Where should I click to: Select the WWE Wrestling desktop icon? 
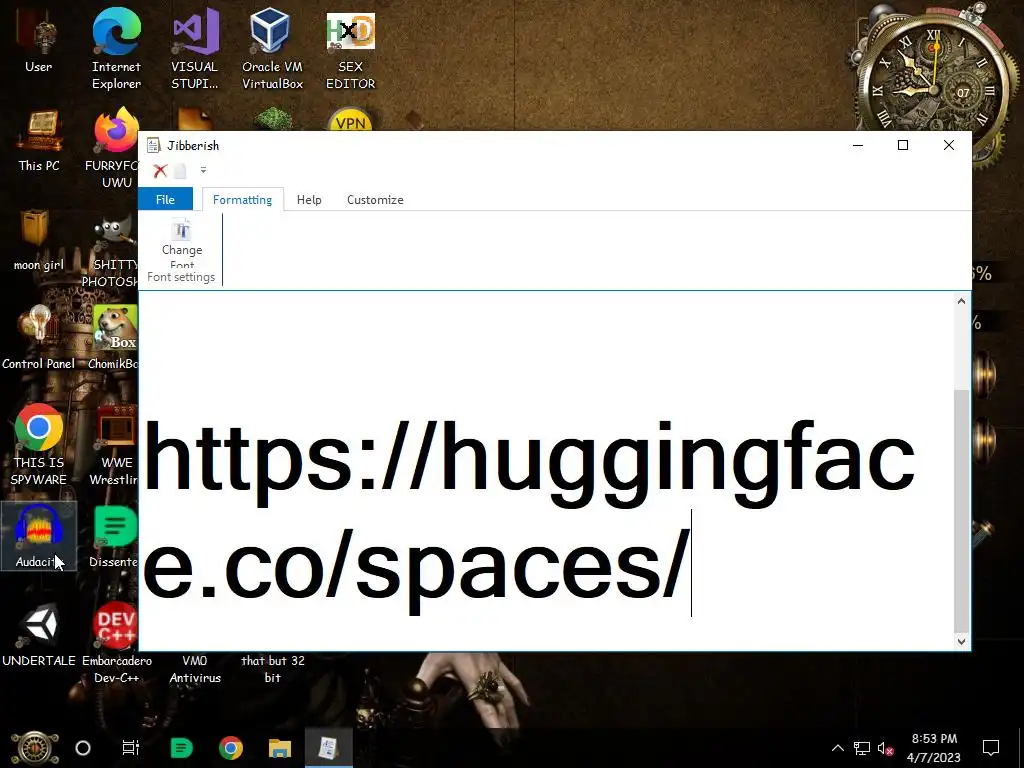tap(114, 446)
